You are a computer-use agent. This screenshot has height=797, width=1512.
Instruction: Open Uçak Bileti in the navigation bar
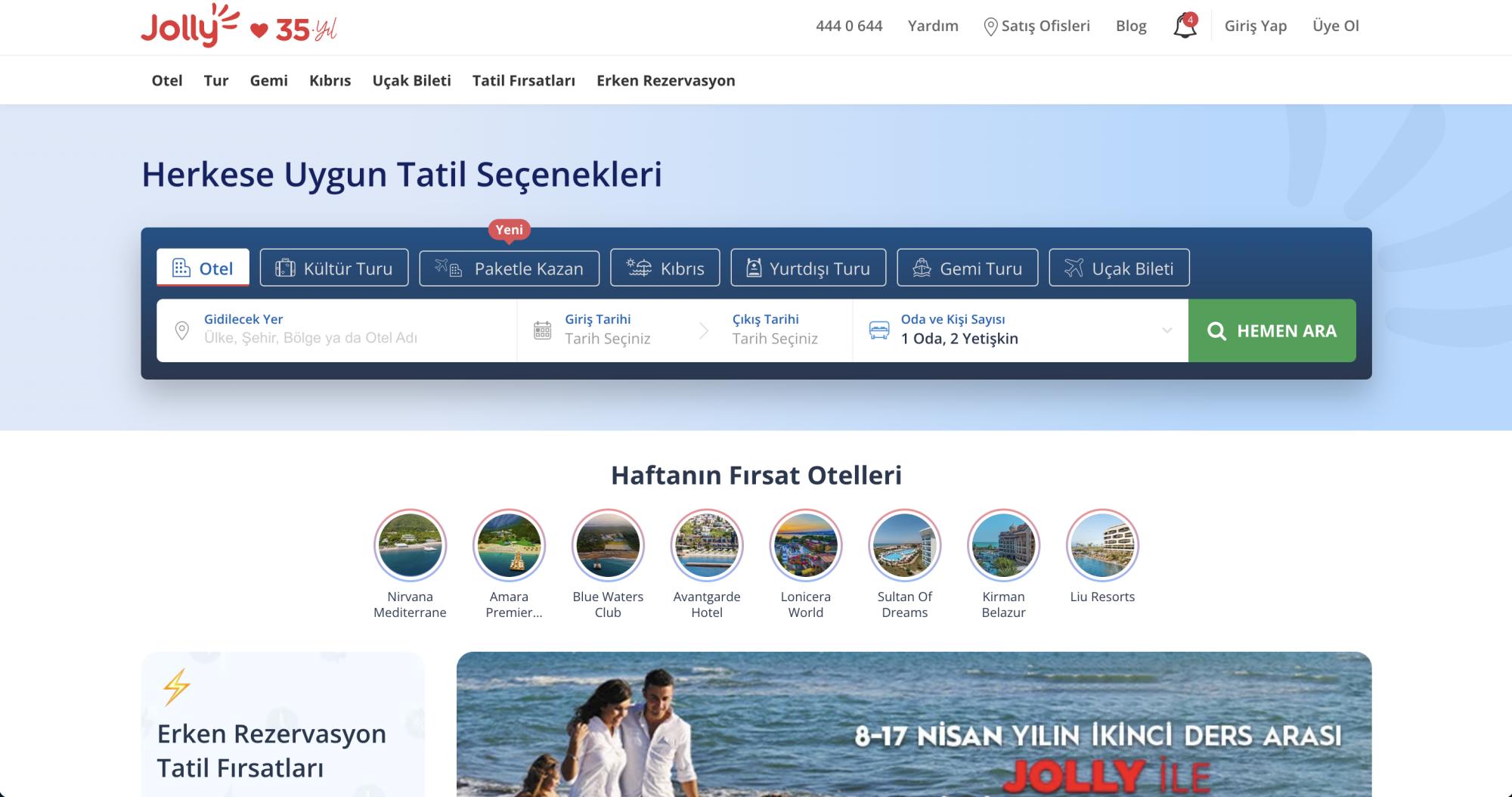click(x=412, y=80)
